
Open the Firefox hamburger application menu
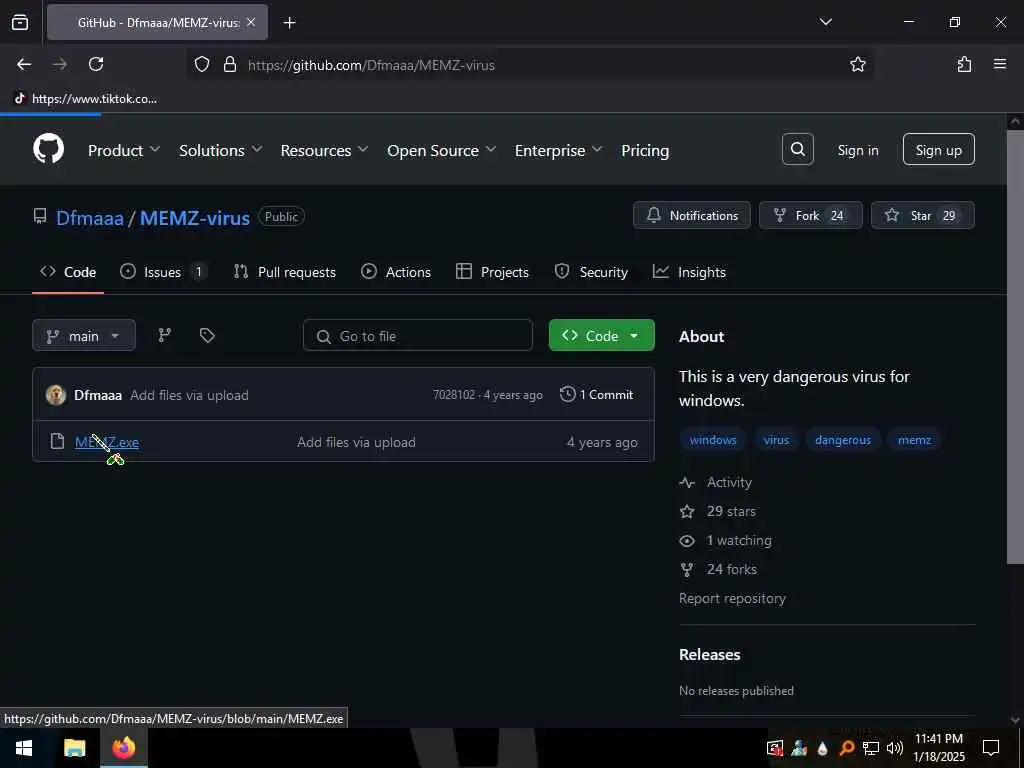[1000, 64]
